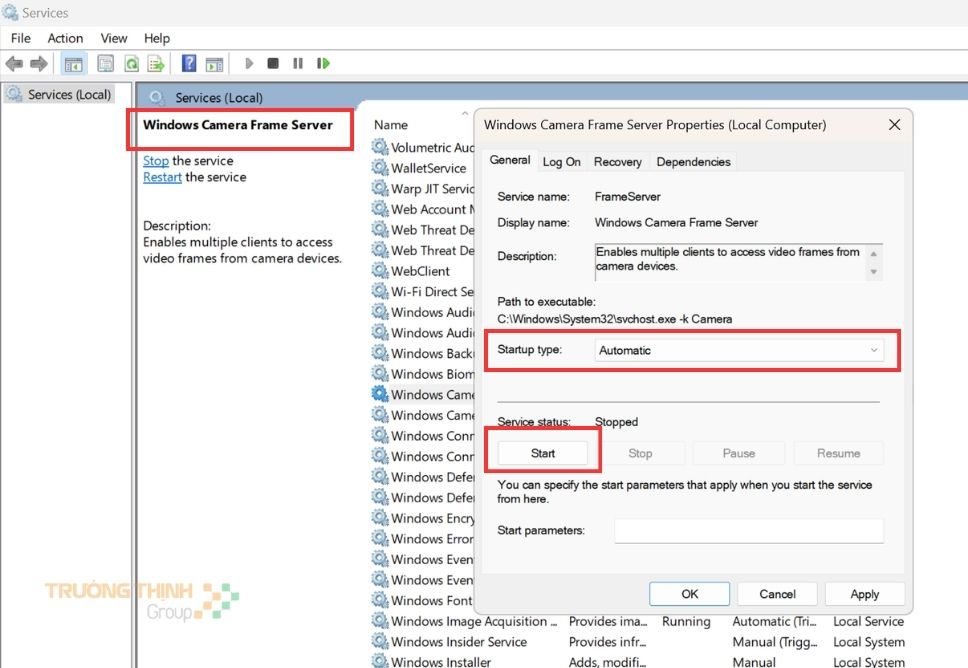
Task: Click Apply in the Properties dialog
Action: [x=864, y=594]
